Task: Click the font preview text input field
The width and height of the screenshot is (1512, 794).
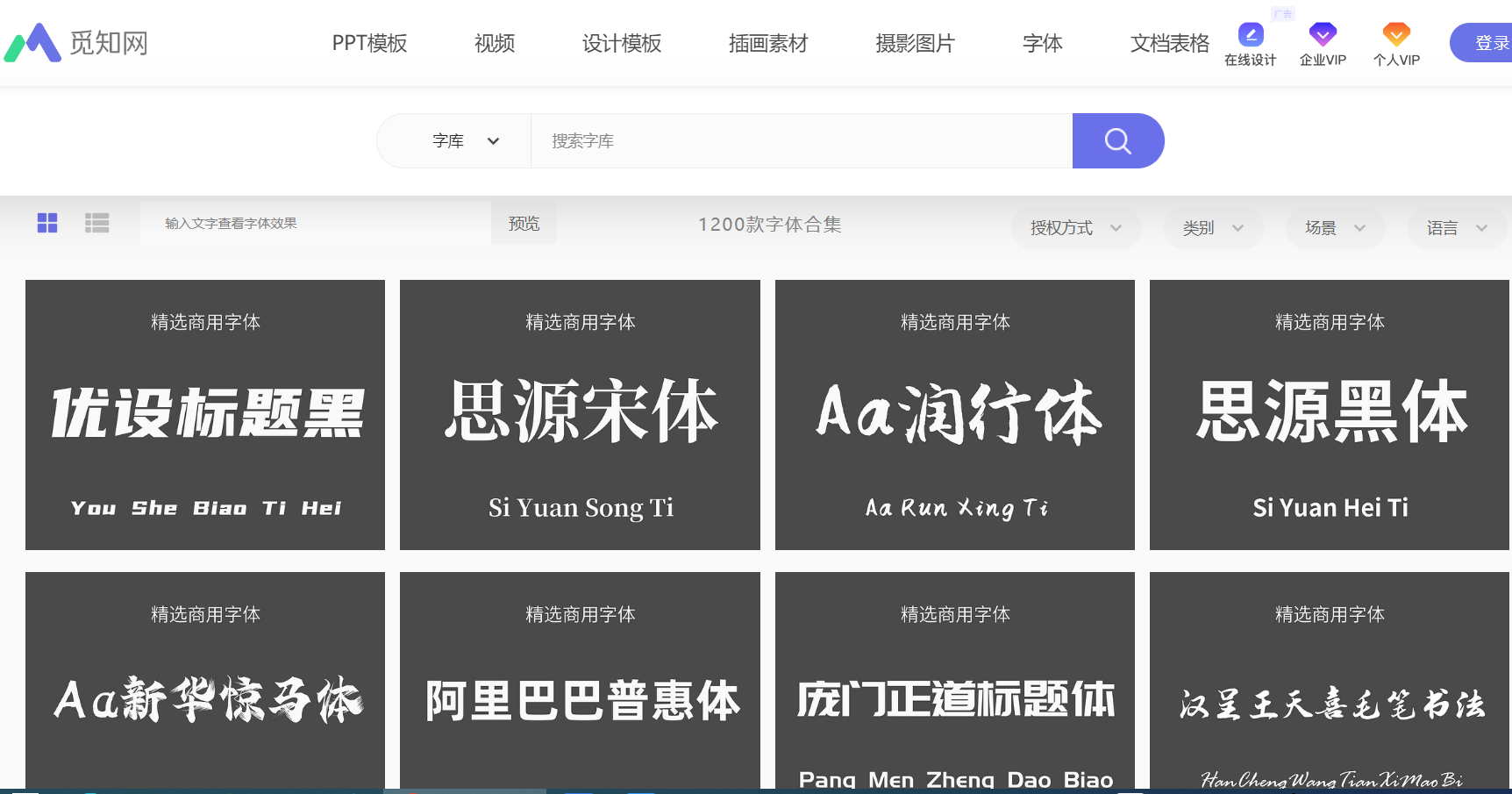Action: pos(316,223)
